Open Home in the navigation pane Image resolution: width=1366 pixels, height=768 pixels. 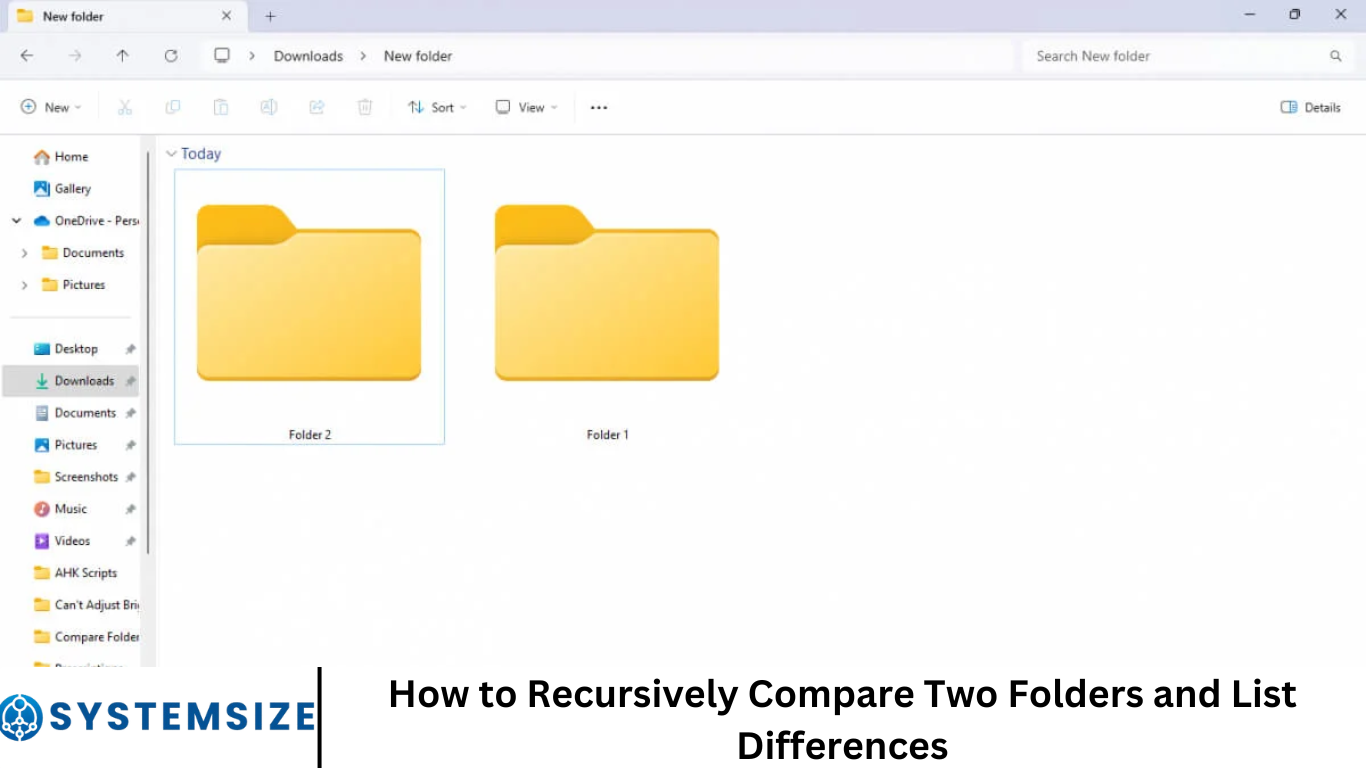[x=71, y=157]
